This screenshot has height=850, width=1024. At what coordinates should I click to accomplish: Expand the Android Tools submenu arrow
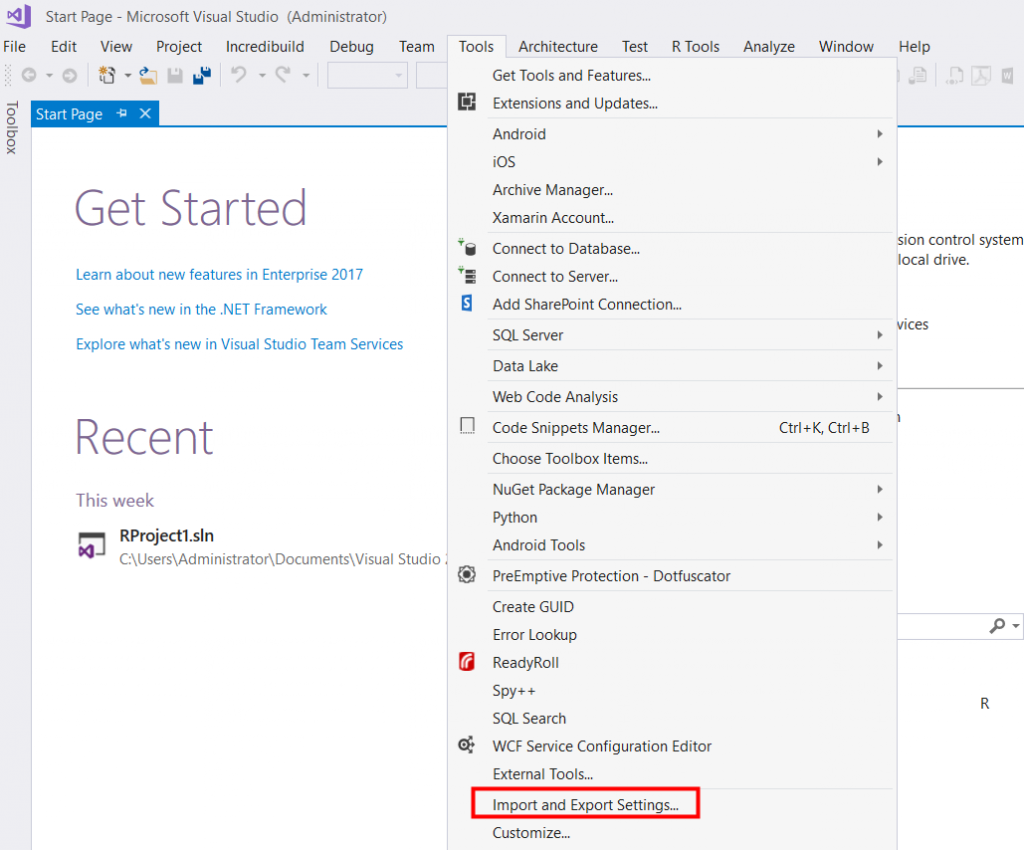[880, 545]
